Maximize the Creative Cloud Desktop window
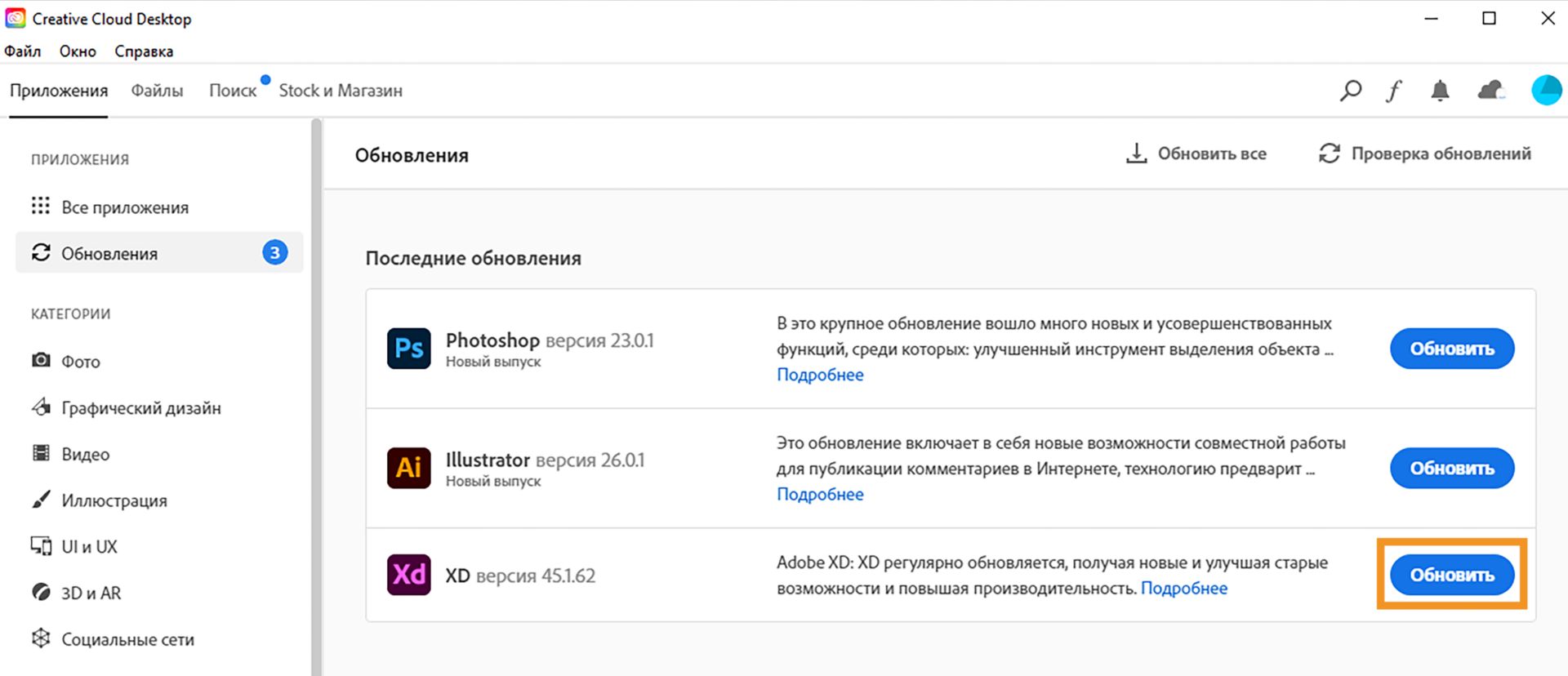Screen dimensions: 1568x676 (x=1489, y=18)
